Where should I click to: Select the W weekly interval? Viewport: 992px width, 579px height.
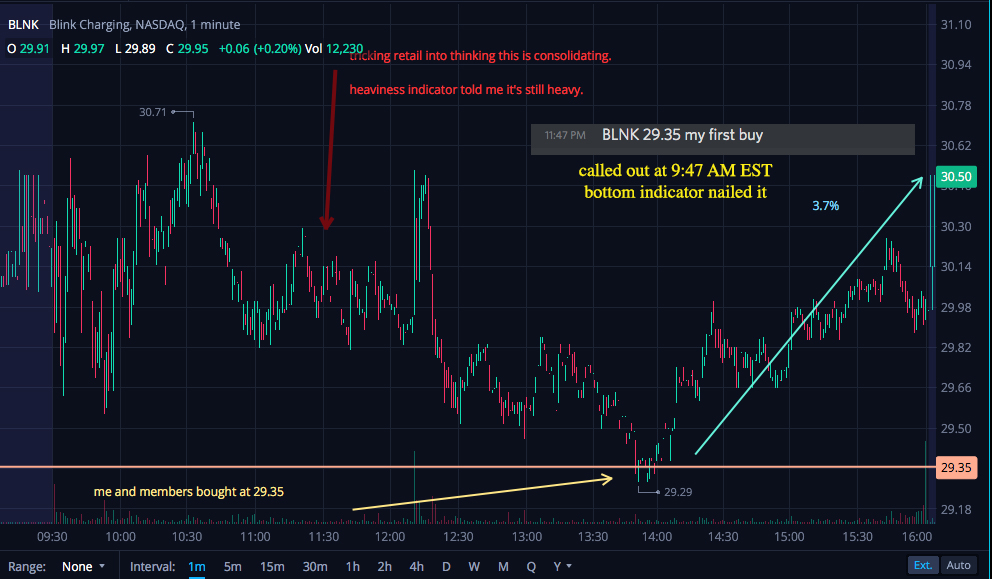coord(474,566)
